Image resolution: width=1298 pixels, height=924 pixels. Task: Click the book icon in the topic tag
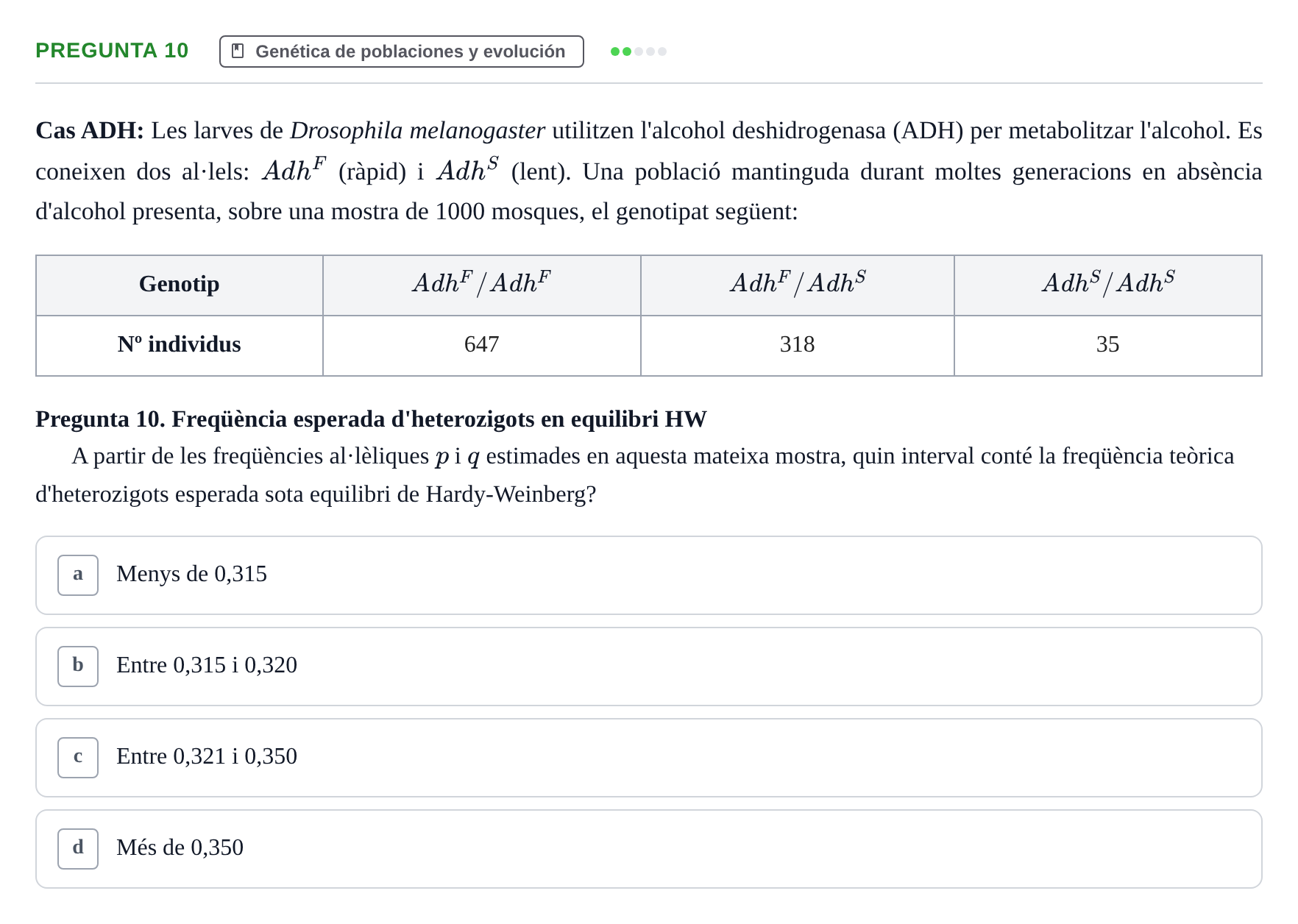[238, 51]
